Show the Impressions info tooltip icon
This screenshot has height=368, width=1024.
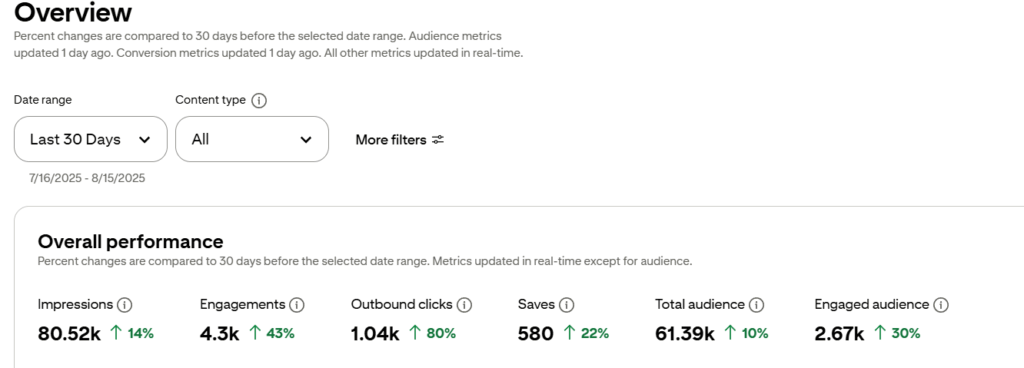point(125,305)
